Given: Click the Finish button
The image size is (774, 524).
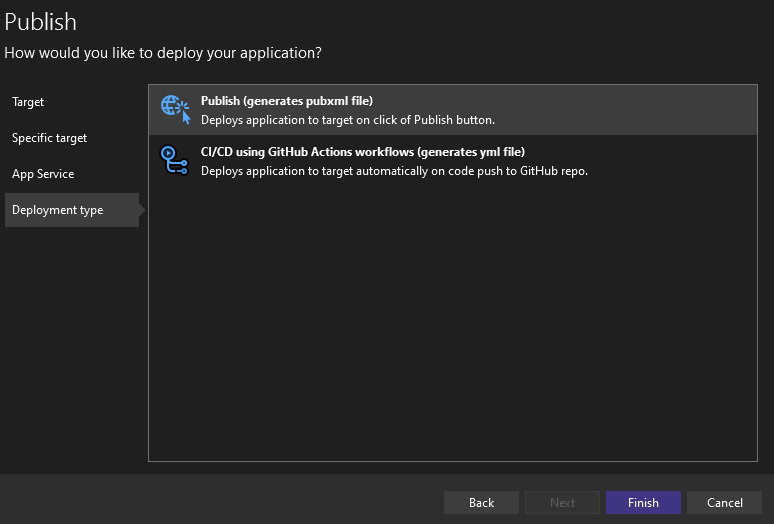Looking at the screenshot, I should pos(643,502).
